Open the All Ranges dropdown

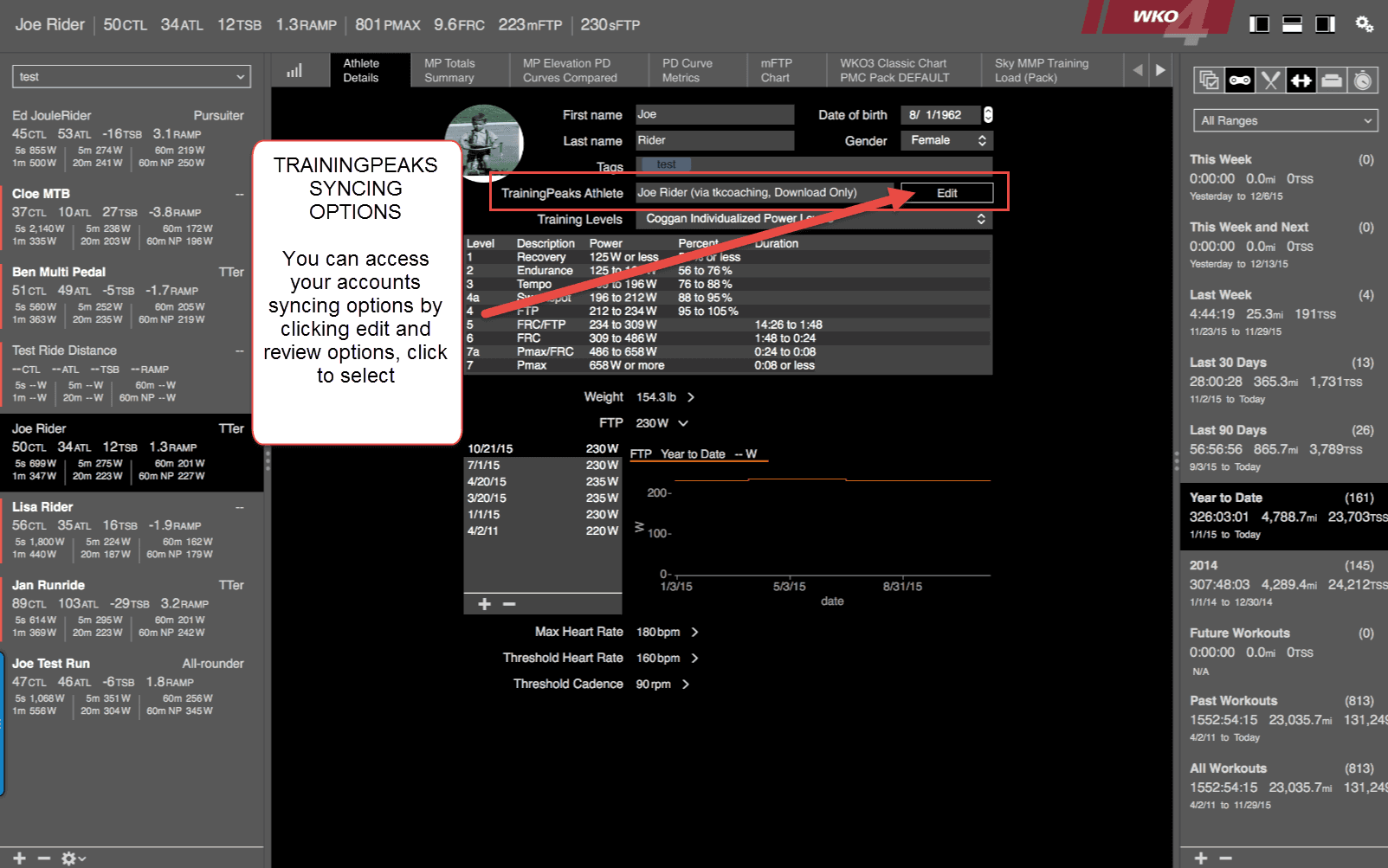(x=1285, y=121)
